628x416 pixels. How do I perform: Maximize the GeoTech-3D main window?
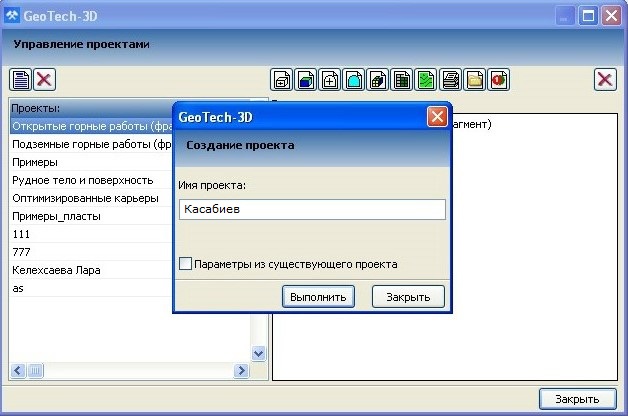pos(588,16)
